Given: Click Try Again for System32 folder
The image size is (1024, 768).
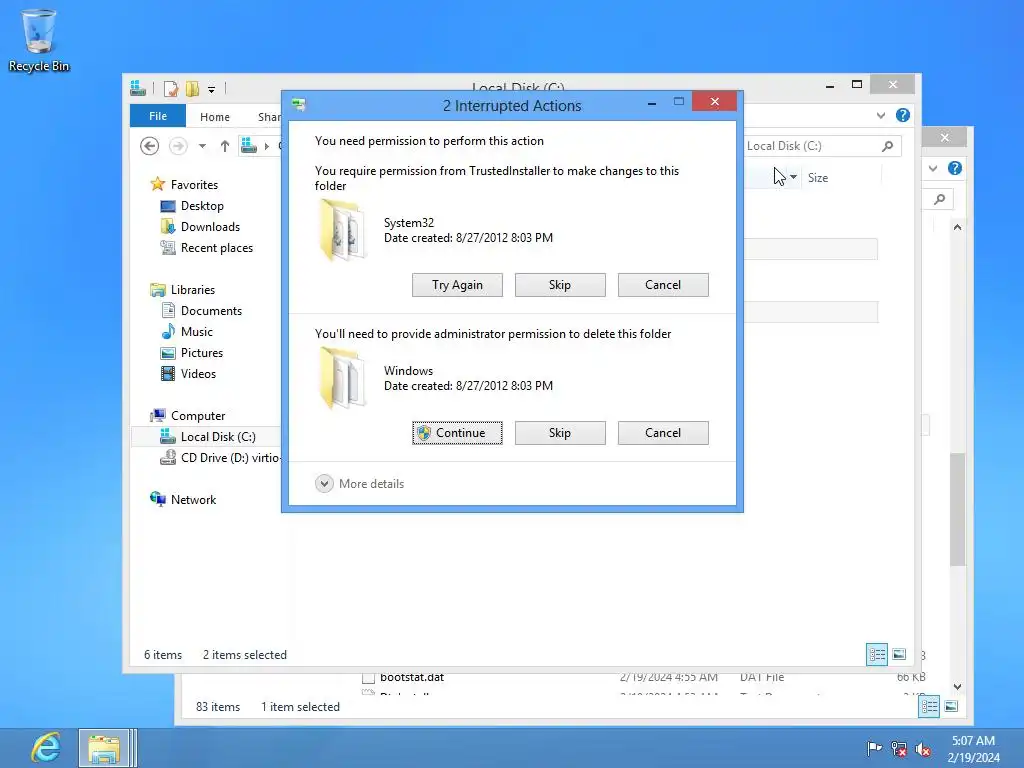Looking at the screenshot, I should [457, 285].
